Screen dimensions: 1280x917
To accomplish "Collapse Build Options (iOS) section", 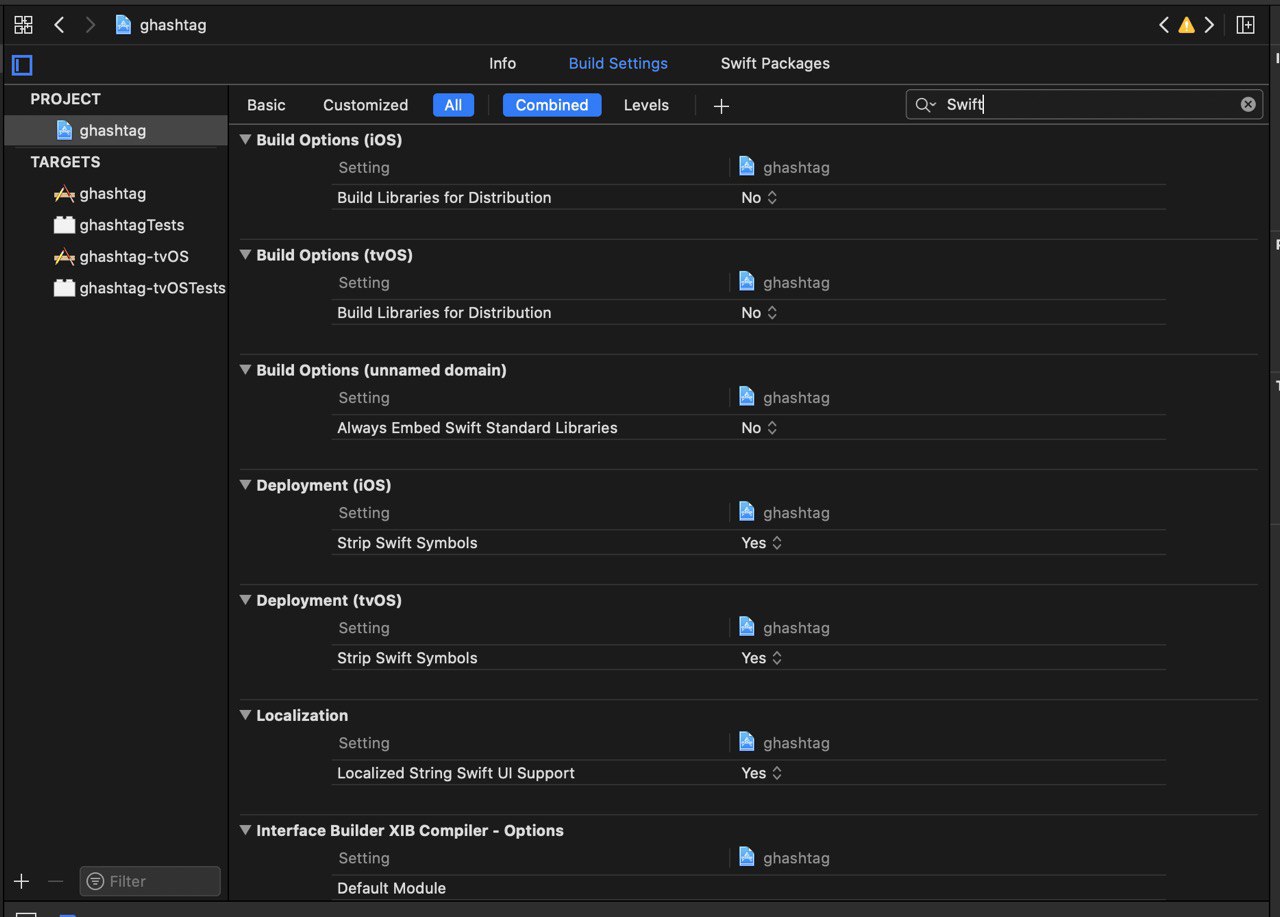I will pos(246,140).
